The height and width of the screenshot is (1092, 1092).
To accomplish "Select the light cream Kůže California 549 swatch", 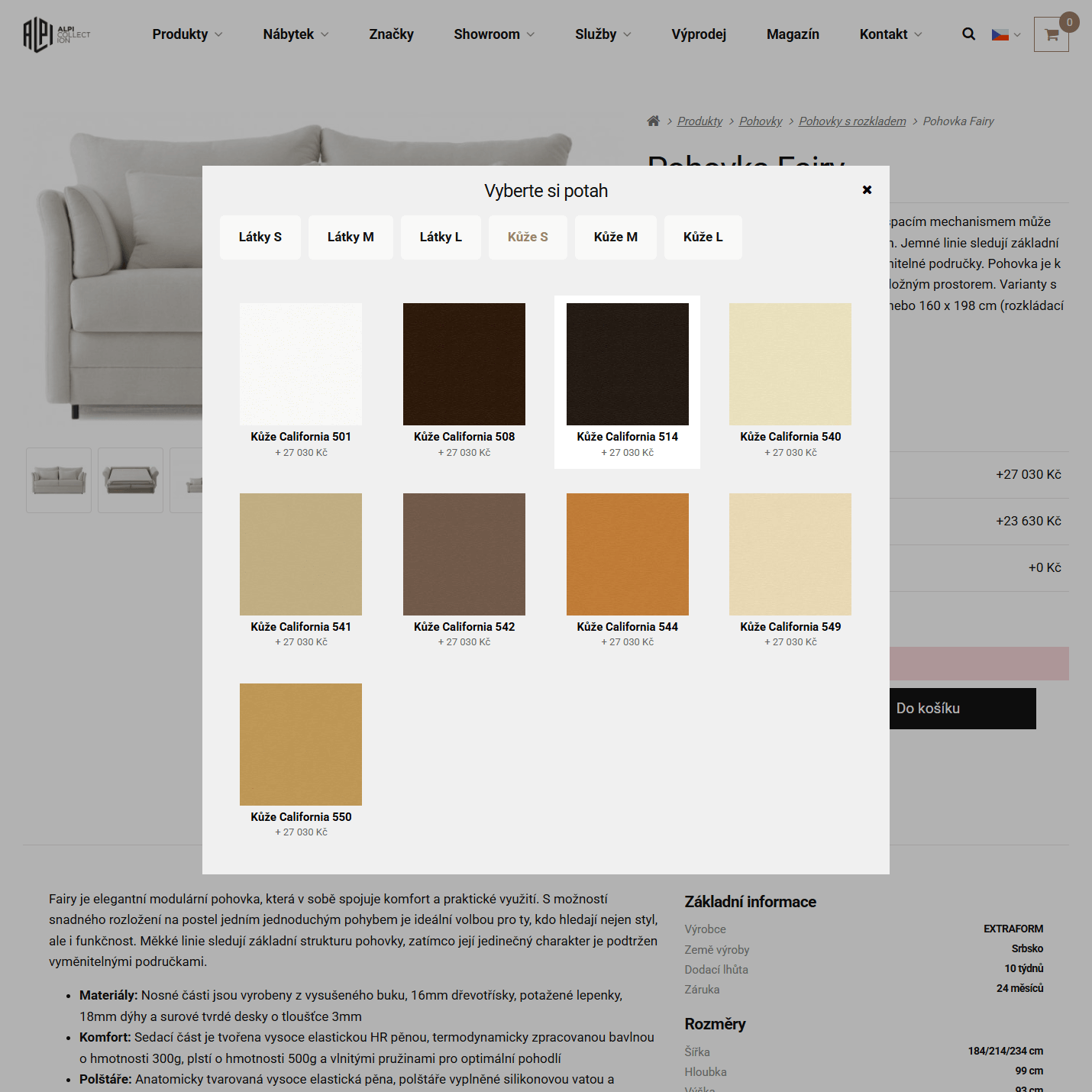I will coord(790,554).
